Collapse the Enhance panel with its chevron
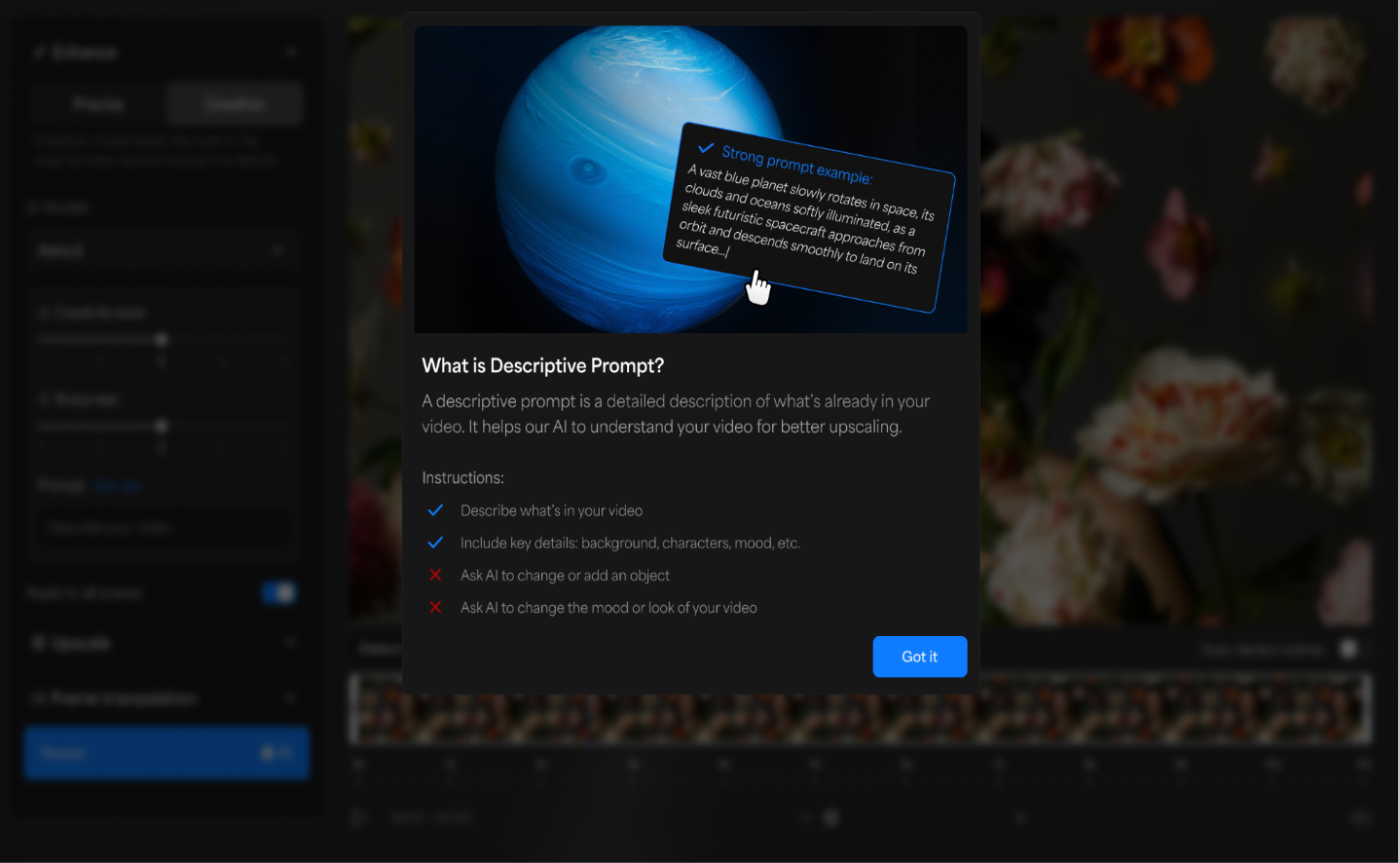 click(x=291, y=52)
